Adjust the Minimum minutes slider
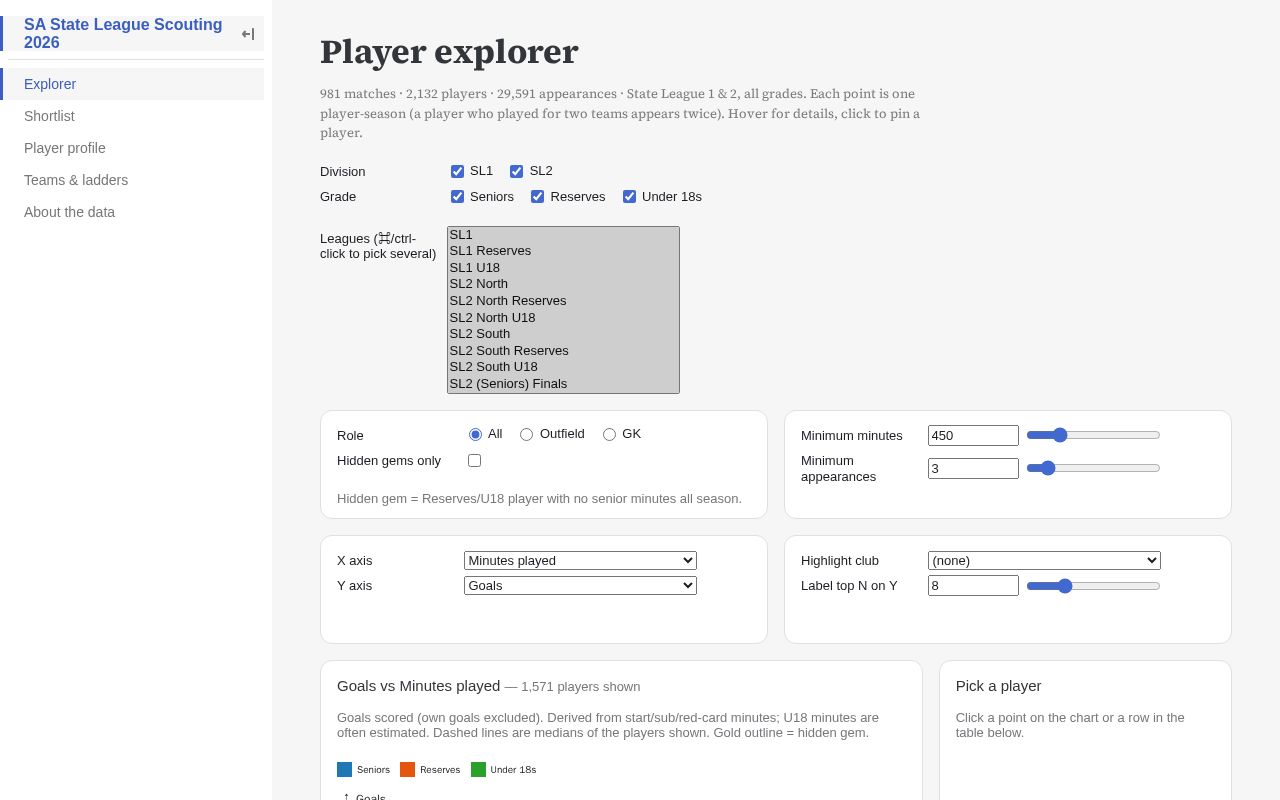The height and width of the screenshot is (800, 1280). [1093, 435]
